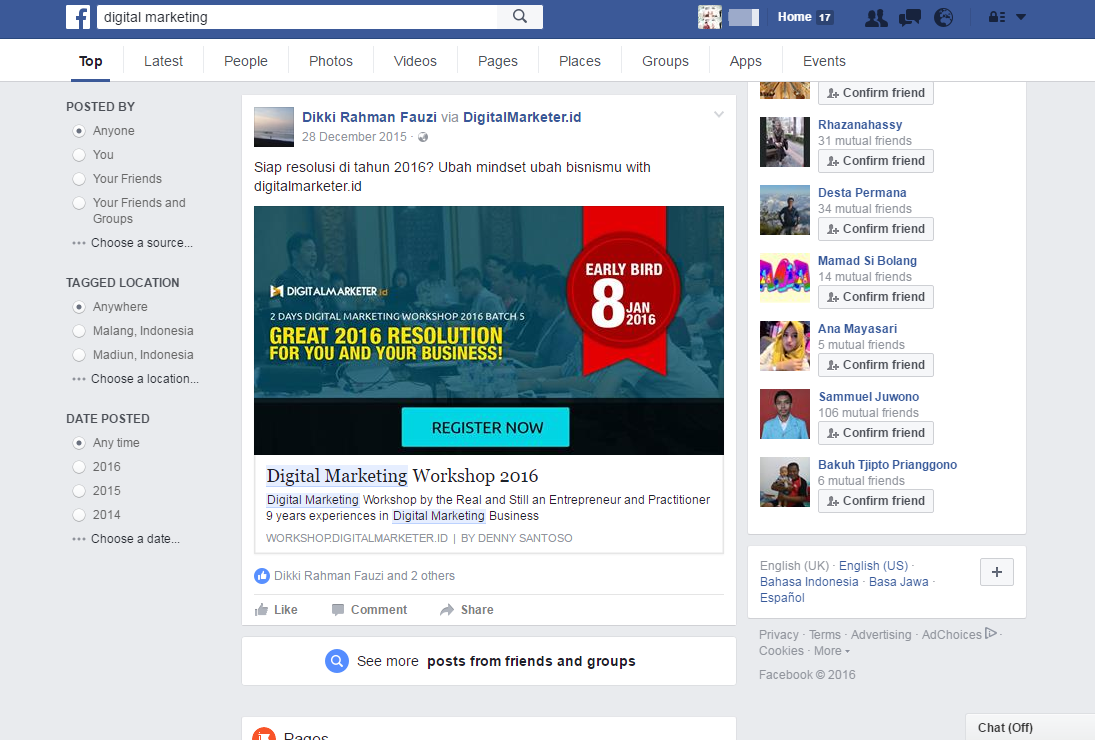Click the Facebook logo icon
1095x740 pixels.
point(78,17)
